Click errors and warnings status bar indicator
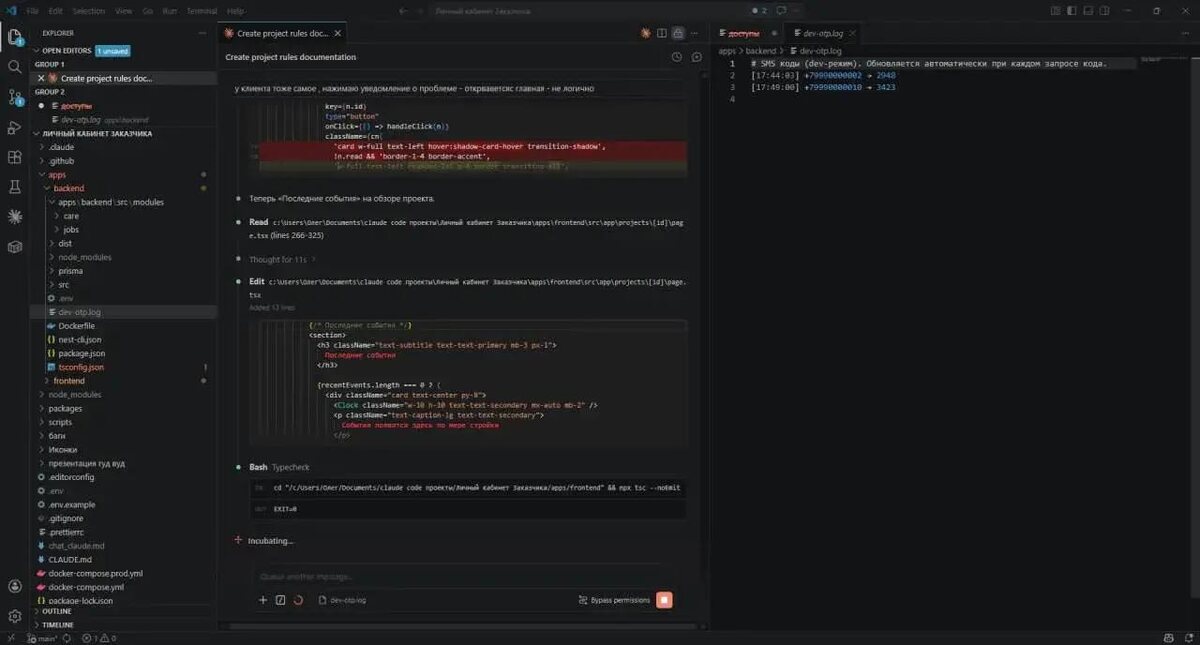This screenshot has width=1200, height=645. coord(99,638)
